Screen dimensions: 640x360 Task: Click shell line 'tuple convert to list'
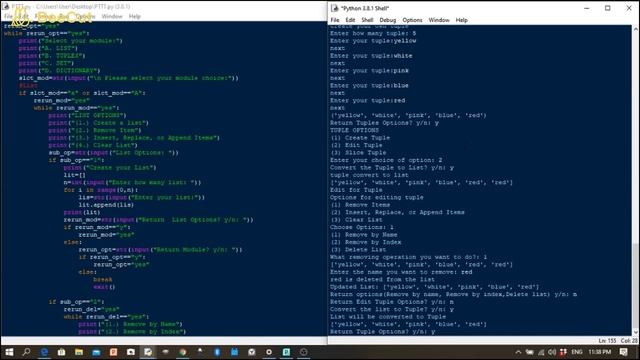click(369, 175)
